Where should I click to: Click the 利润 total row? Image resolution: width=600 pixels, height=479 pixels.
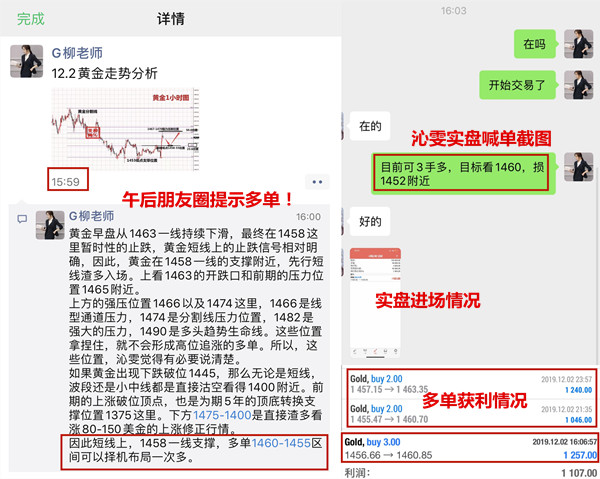tap(470, 473)
